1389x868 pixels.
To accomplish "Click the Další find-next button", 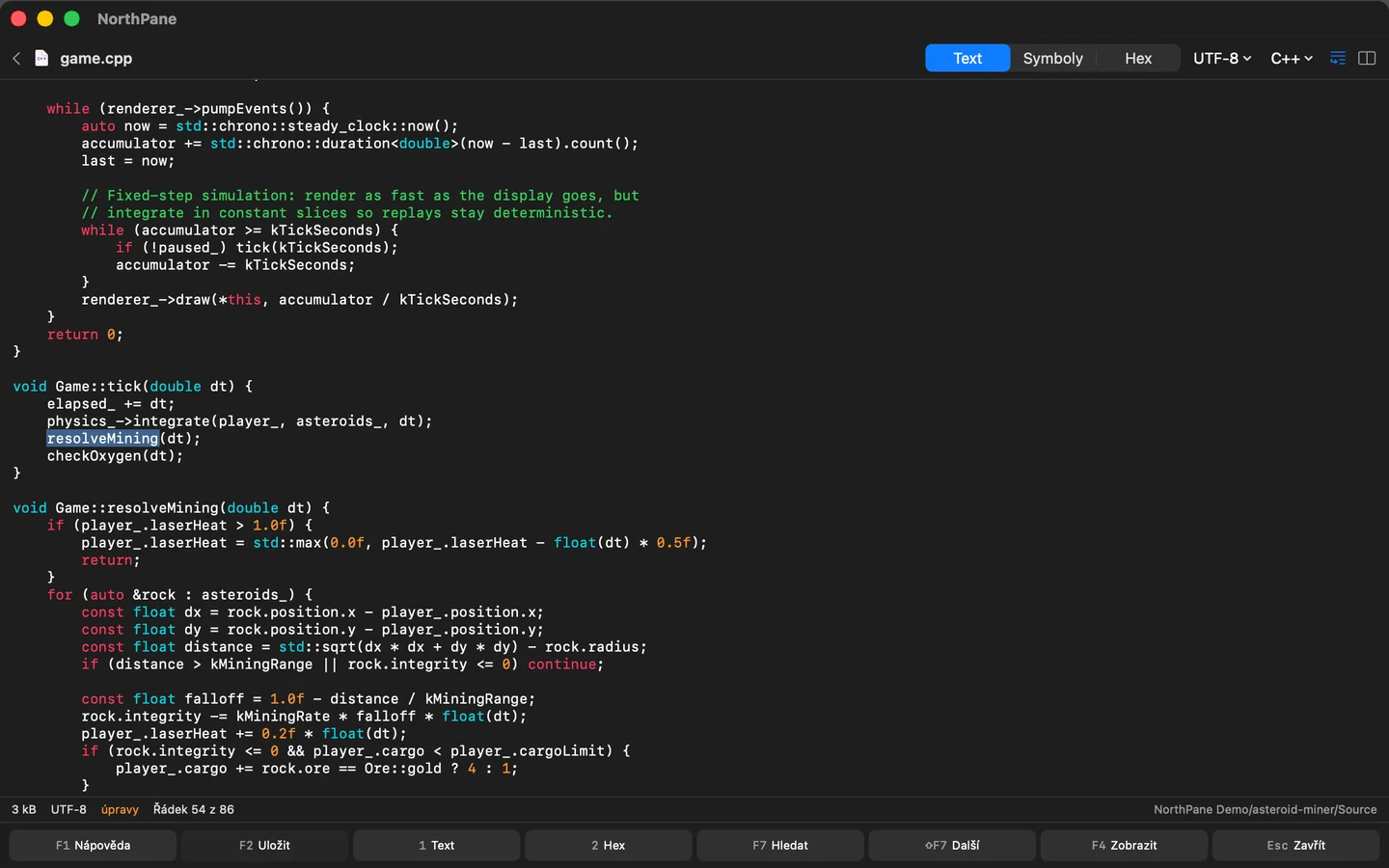I will pos(952,845).
